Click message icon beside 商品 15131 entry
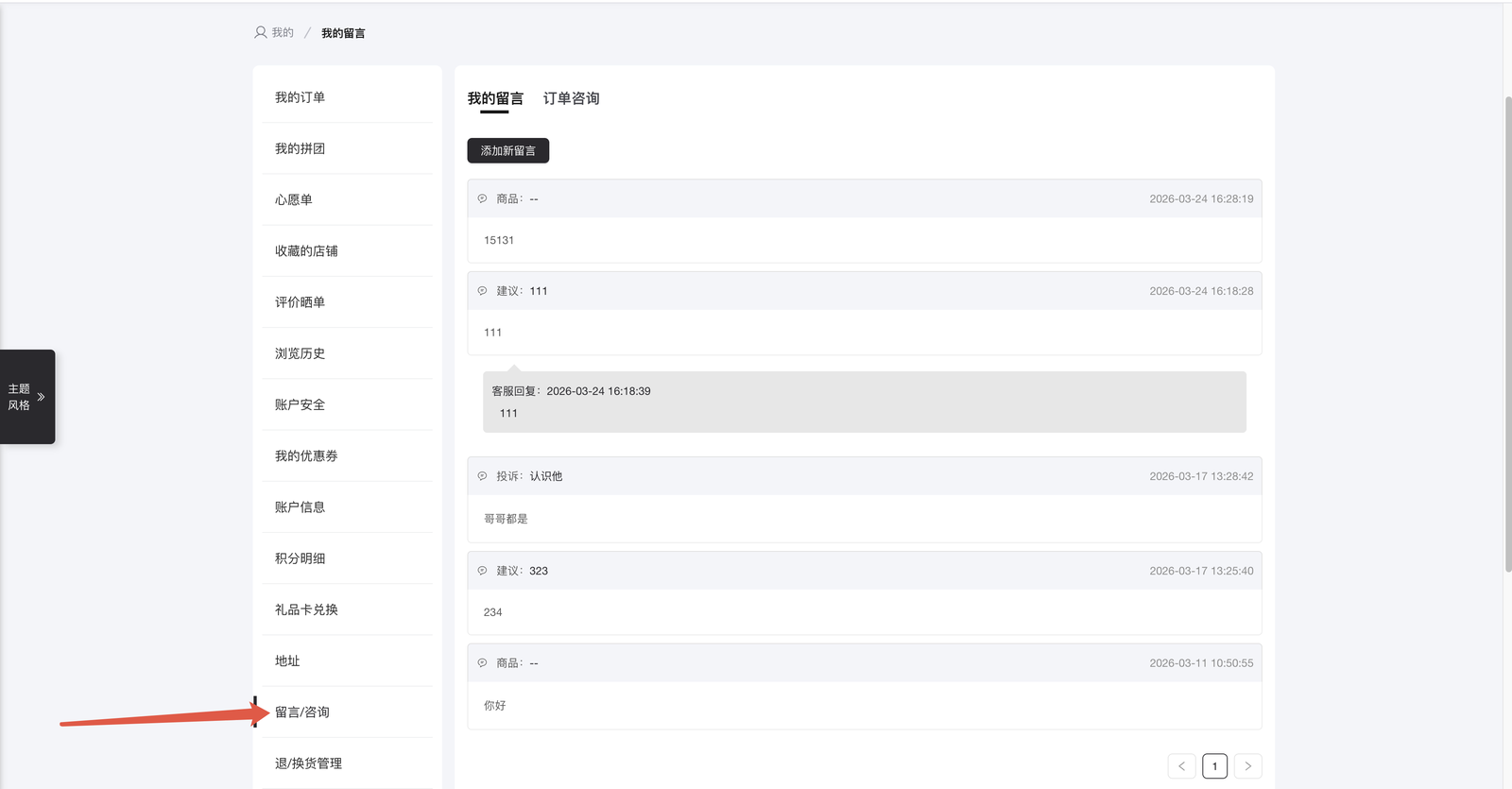Image resolution: width=1512 pixels, height=789 pixels. pyautogui.click(x=482, y=198)
